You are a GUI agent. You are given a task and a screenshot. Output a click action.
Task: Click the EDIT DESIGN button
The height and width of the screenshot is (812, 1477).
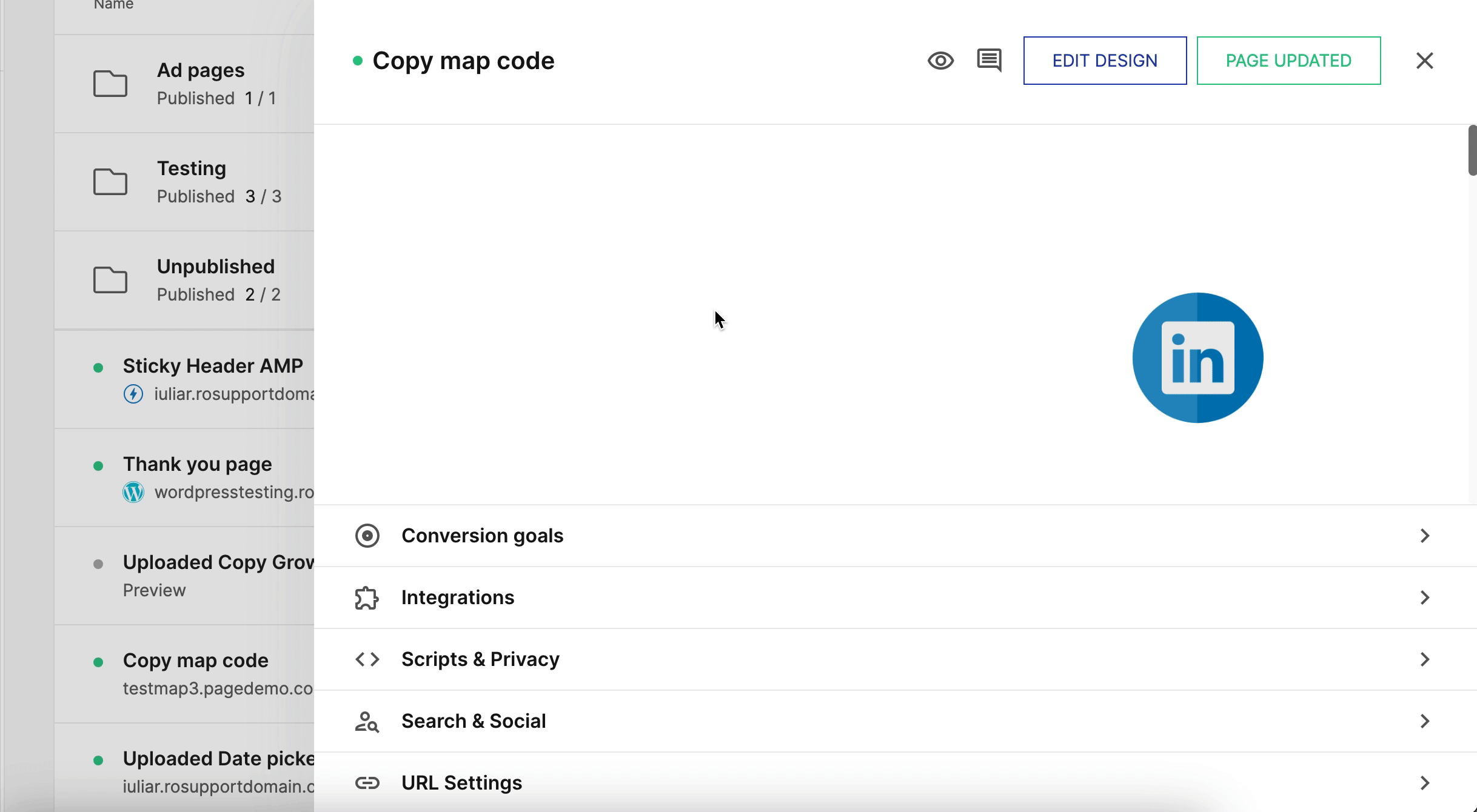pos(1105,61)
